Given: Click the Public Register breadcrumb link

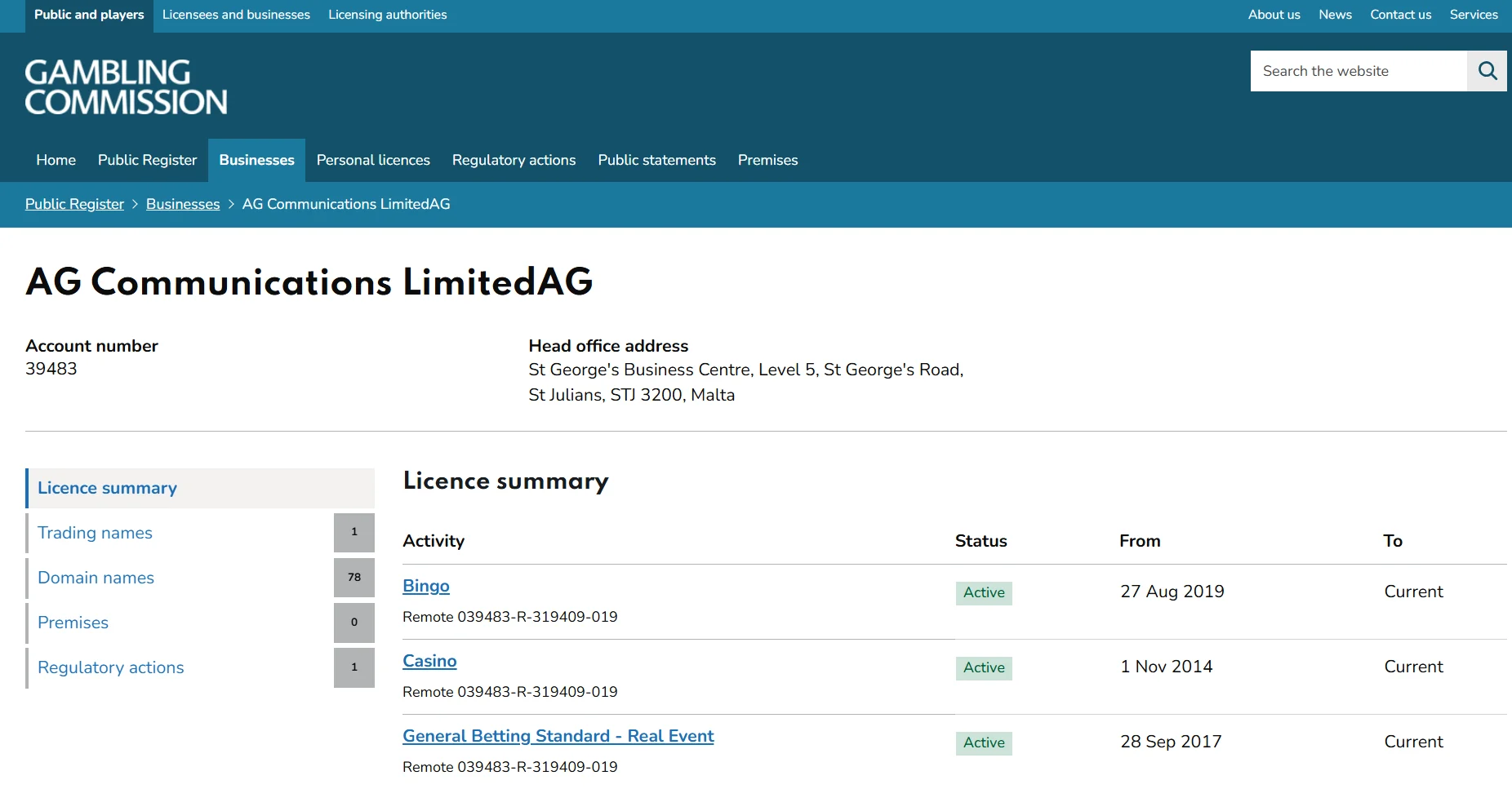Looking at the screenshot, I should click(x=74, y=204).
